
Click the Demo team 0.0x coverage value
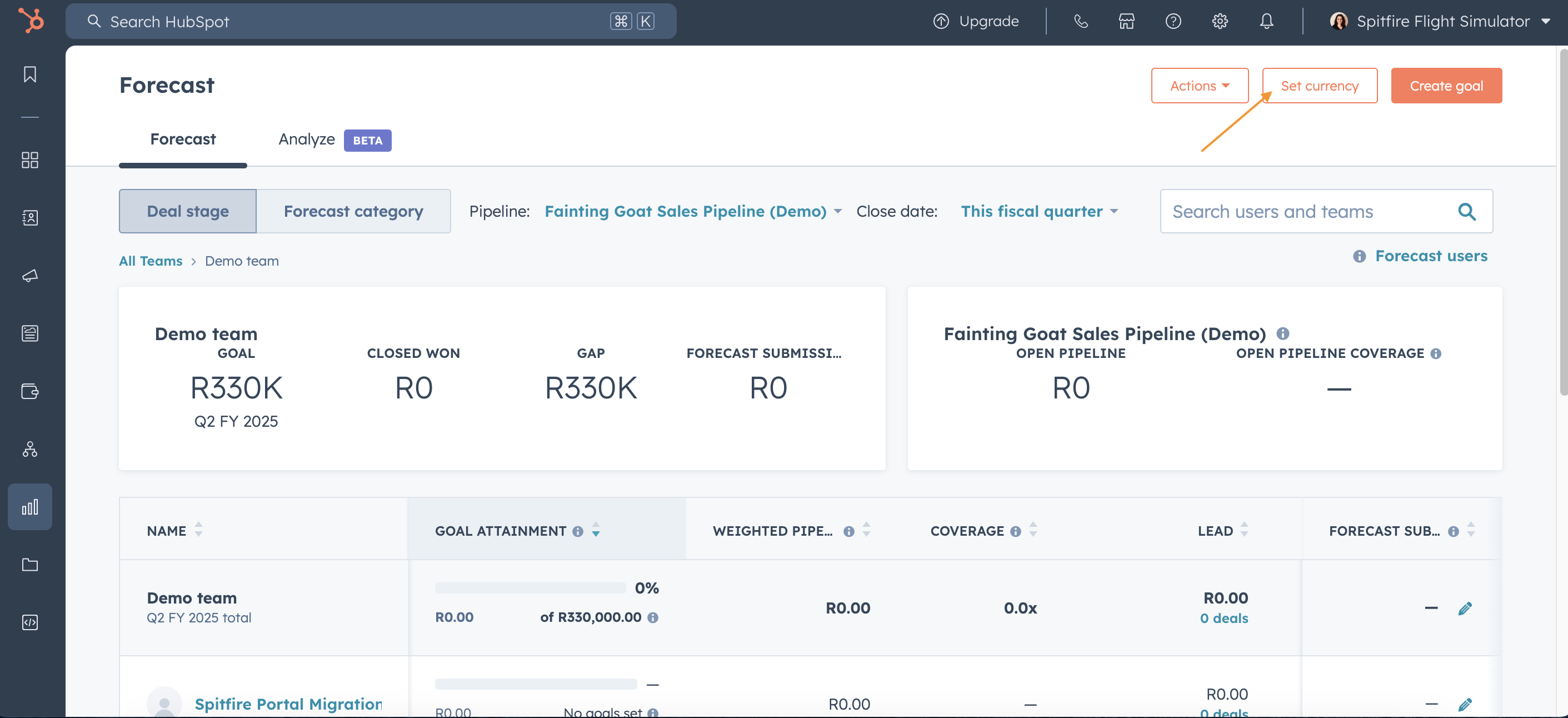click(x=1020, y=608)
